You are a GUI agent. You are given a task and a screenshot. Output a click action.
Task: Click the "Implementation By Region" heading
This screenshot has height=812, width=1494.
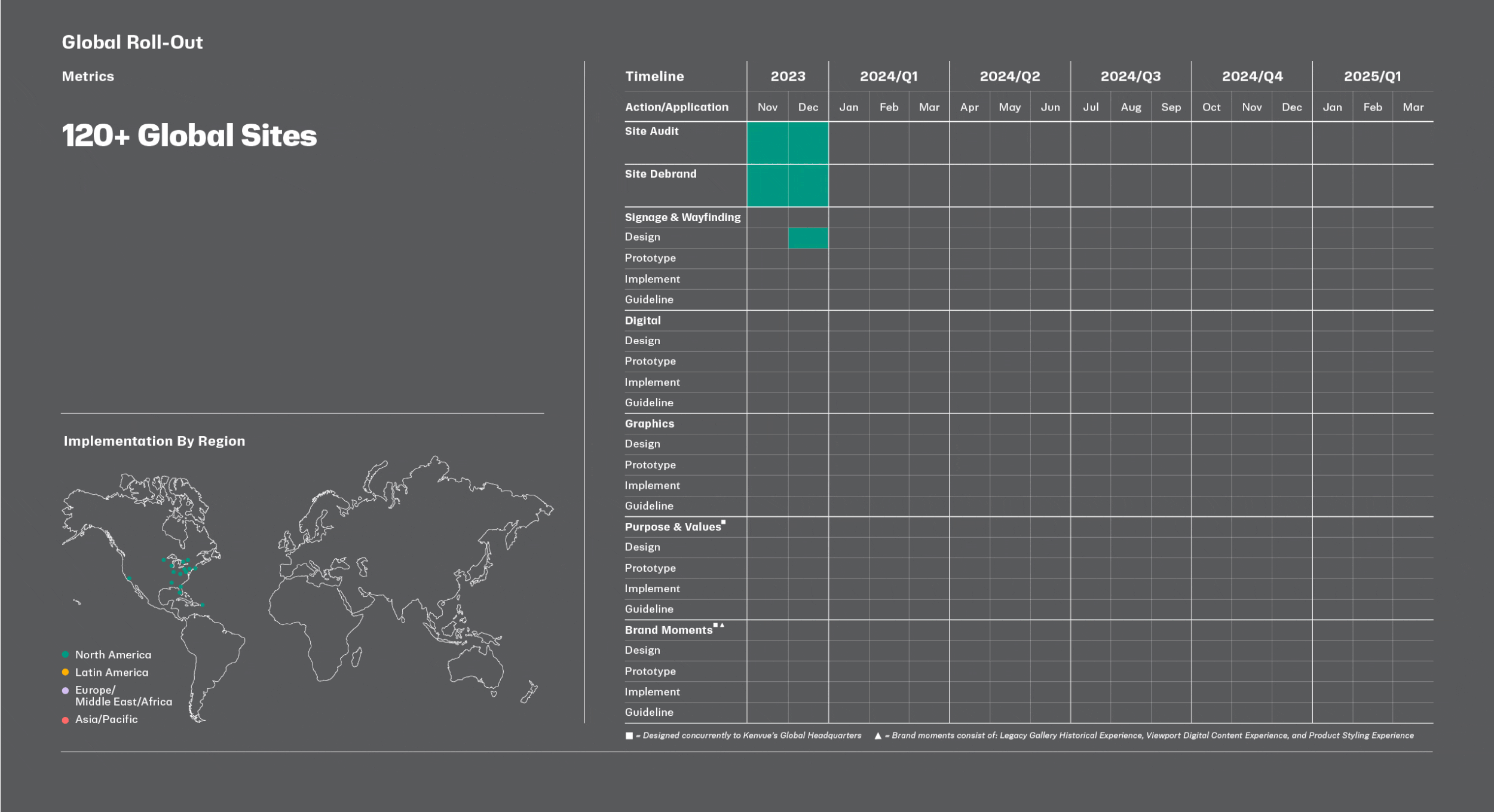[x=154, y=441]
